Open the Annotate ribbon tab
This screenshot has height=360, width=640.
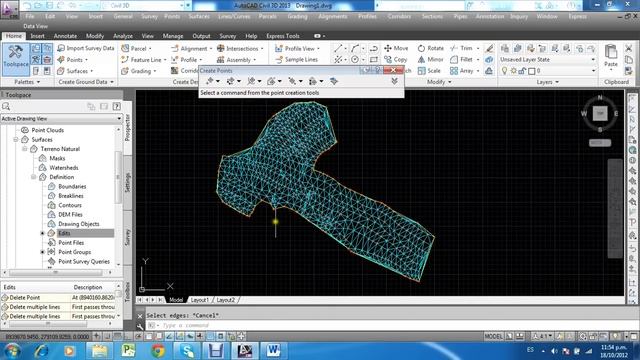tap(65, 36)
